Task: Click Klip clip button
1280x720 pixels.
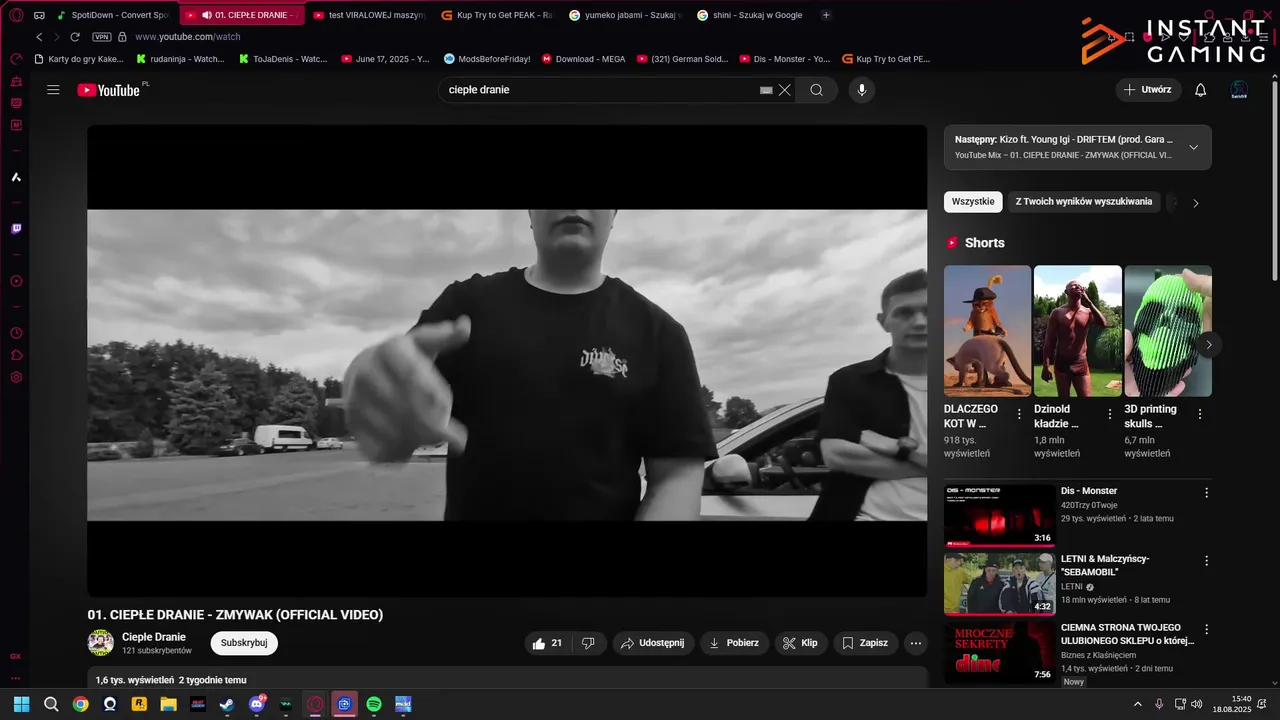Action: 800,643
